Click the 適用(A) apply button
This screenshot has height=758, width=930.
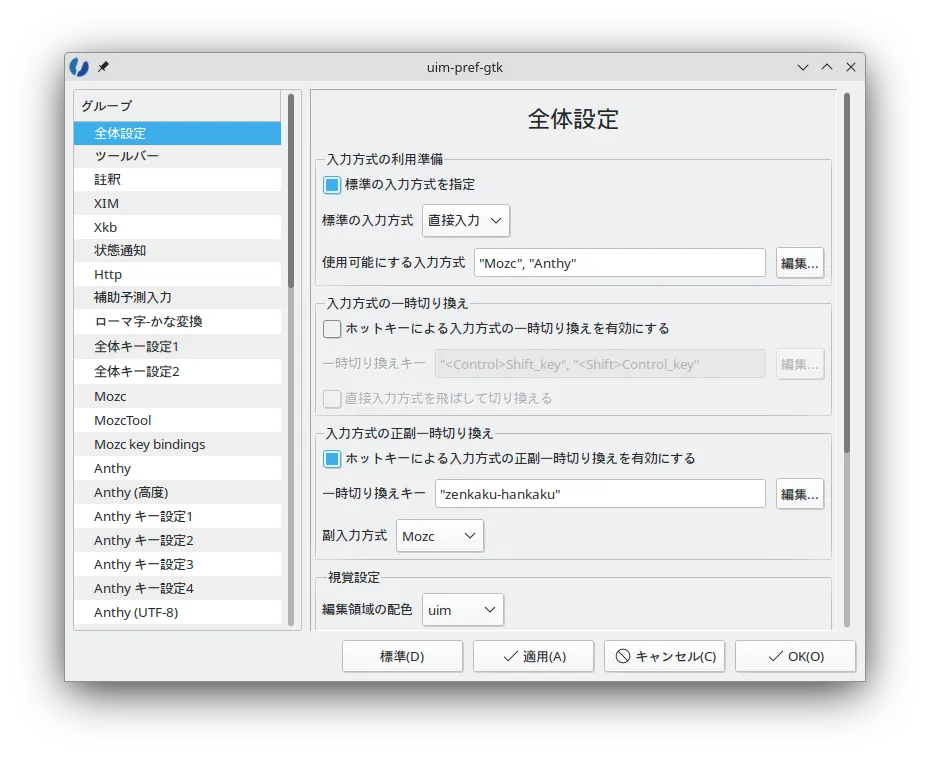coord(533,656)
